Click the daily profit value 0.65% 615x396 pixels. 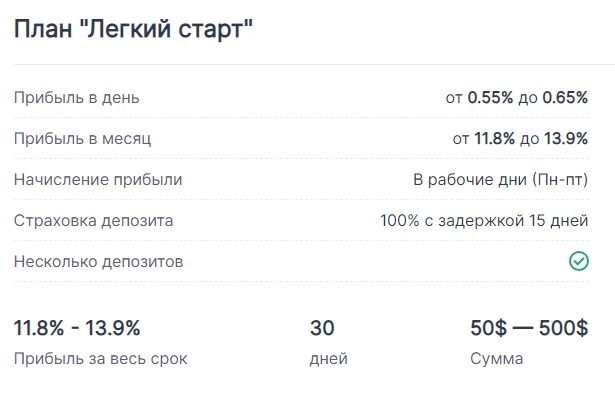coord(565,98)
